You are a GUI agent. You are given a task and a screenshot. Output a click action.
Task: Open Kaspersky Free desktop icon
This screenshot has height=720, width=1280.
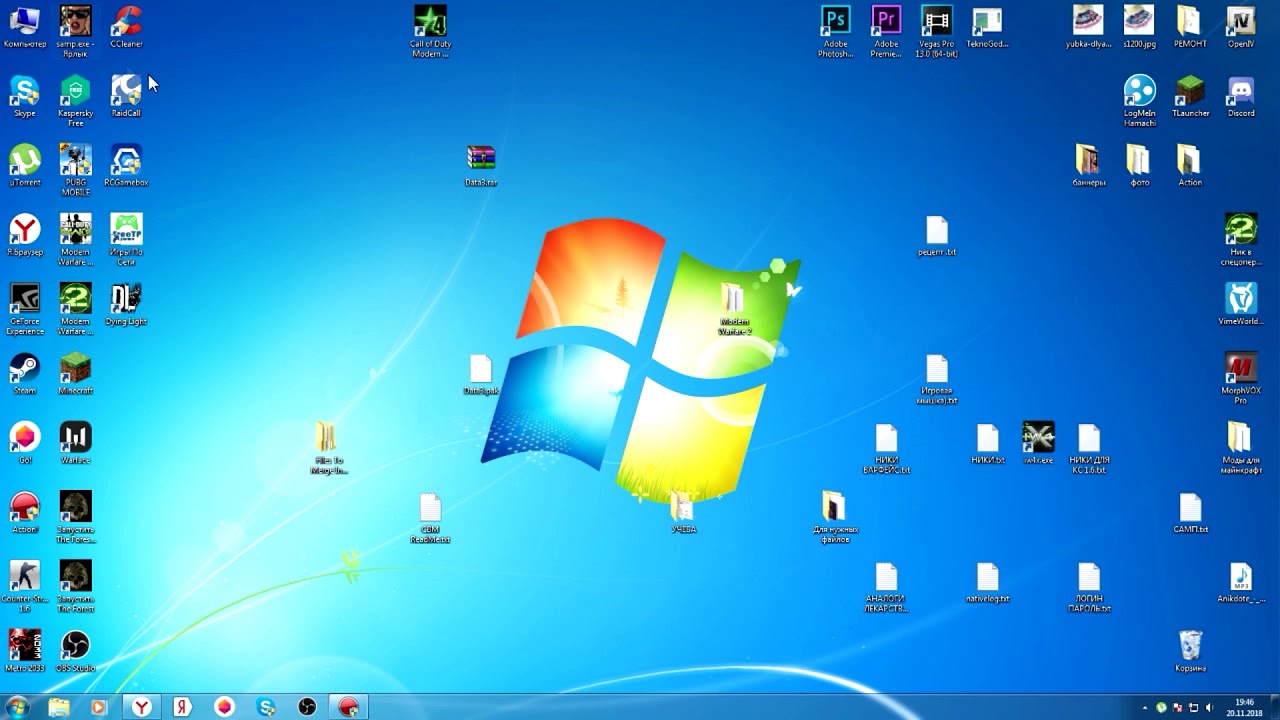75,101
